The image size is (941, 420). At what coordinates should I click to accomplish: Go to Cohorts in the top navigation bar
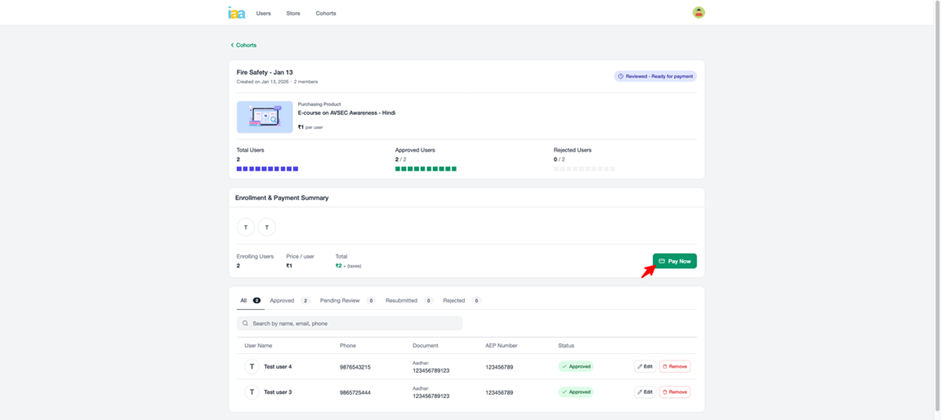coord(326,14)
